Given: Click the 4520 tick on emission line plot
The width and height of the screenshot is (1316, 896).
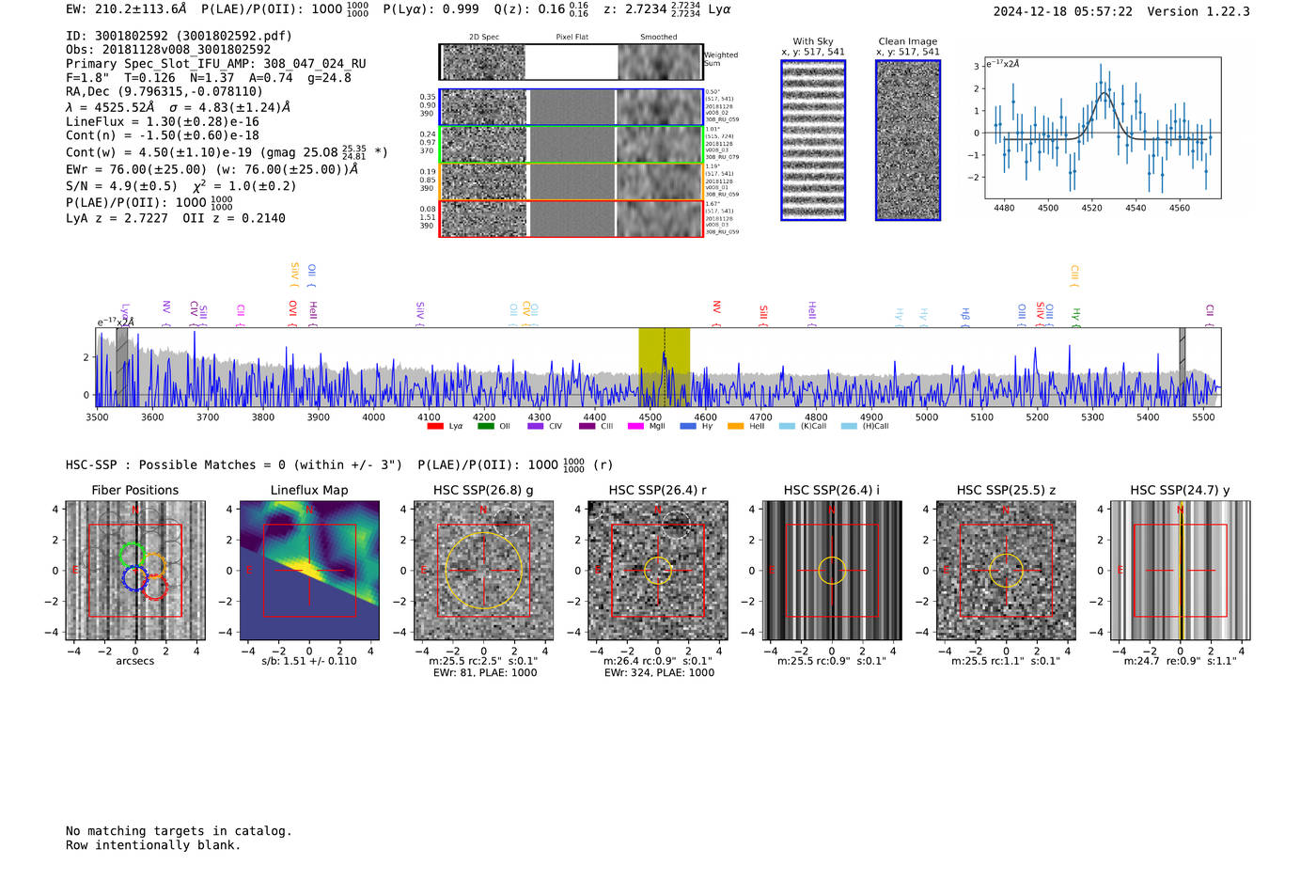Looking at the screenshot, I should tap(1091, 208).
